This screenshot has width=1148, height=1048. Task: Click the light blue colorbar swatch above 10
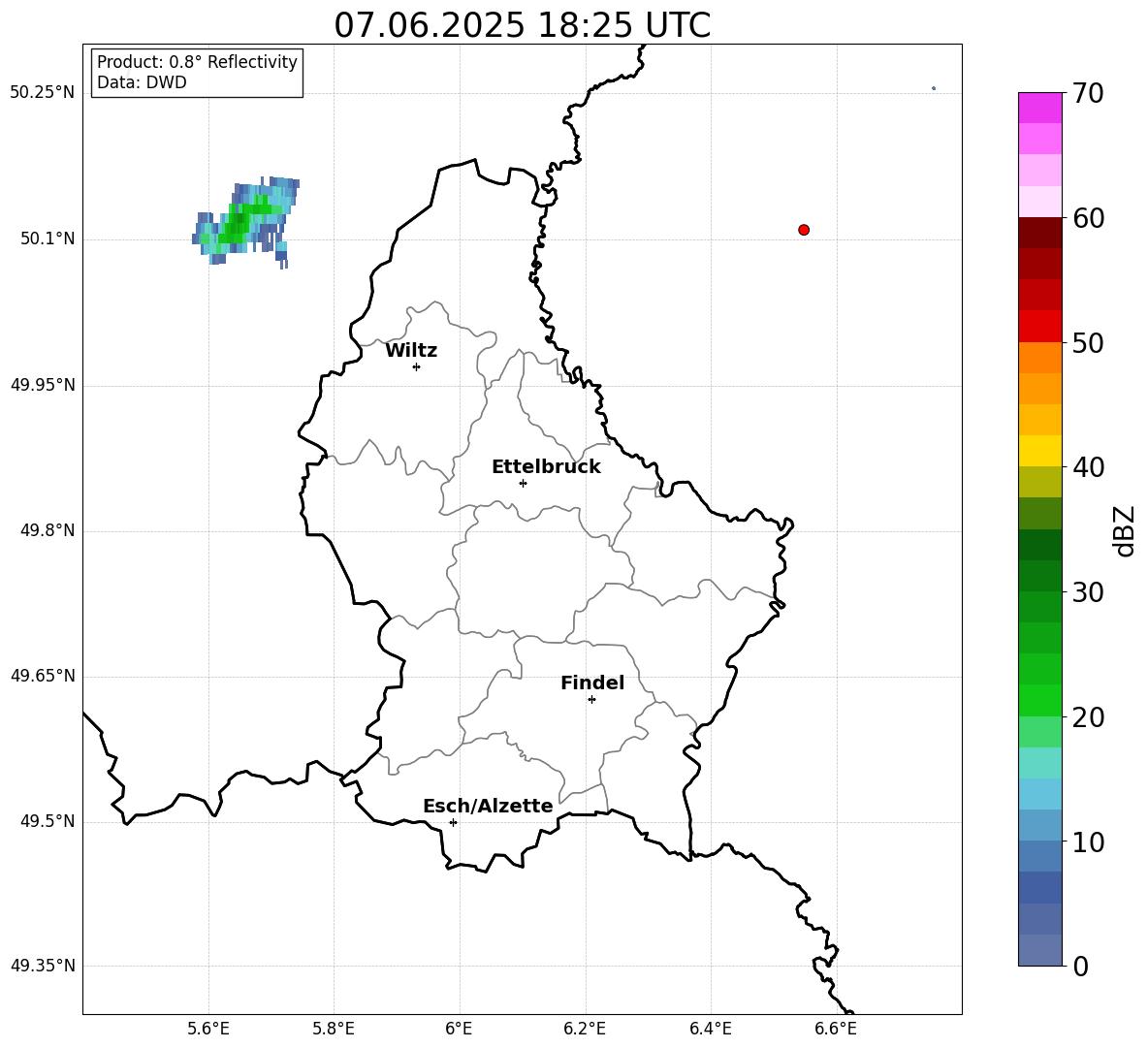point(1039,826)
